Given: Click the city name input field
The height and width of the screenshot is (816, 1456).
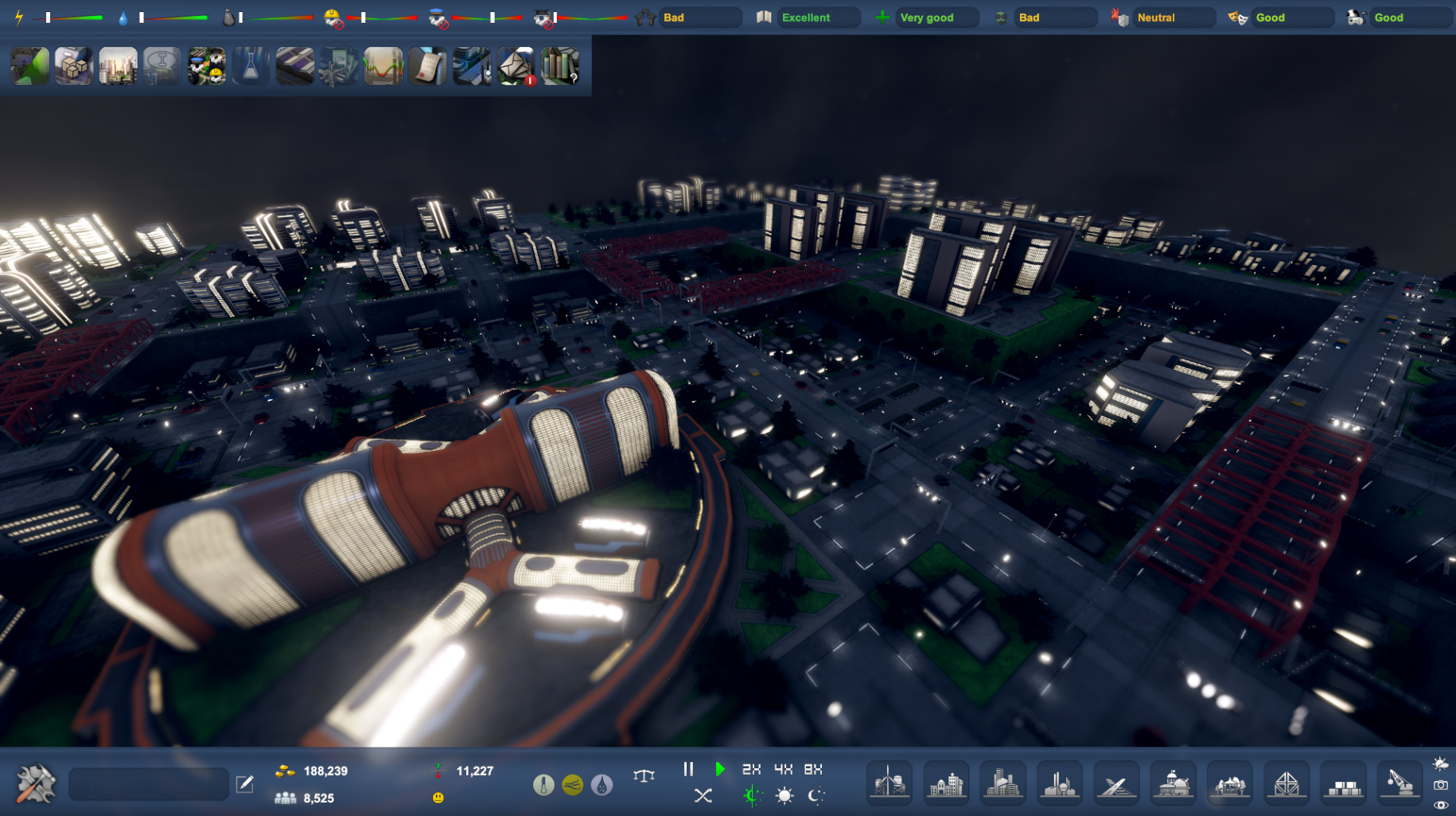Looking at the screenshot, I should (149, 784).
